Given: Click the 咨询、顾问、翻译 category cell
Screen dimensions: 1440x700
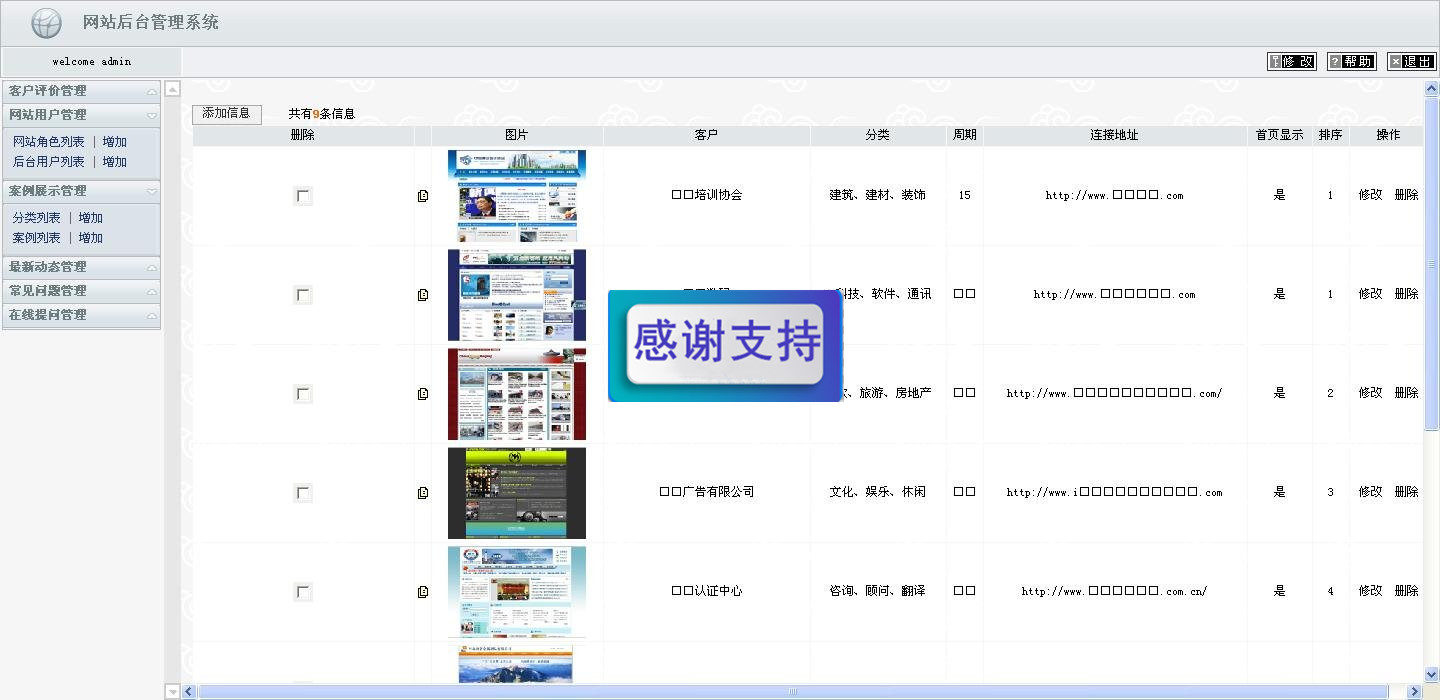Looking at the screenshot, I should (877, 591).
